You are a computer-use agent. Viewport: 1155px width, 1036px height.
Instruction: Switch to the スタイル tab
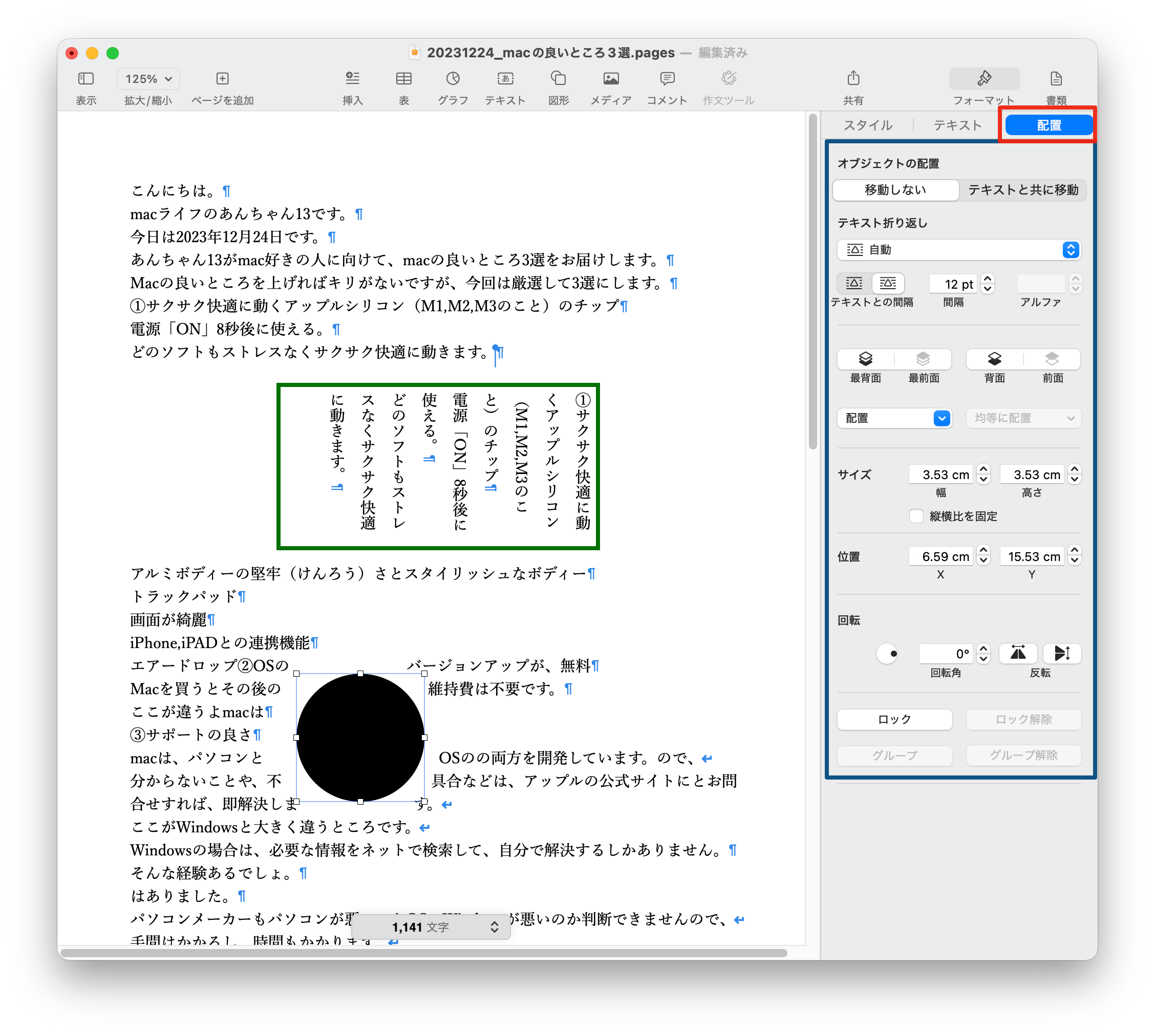[x=868, y=125]
